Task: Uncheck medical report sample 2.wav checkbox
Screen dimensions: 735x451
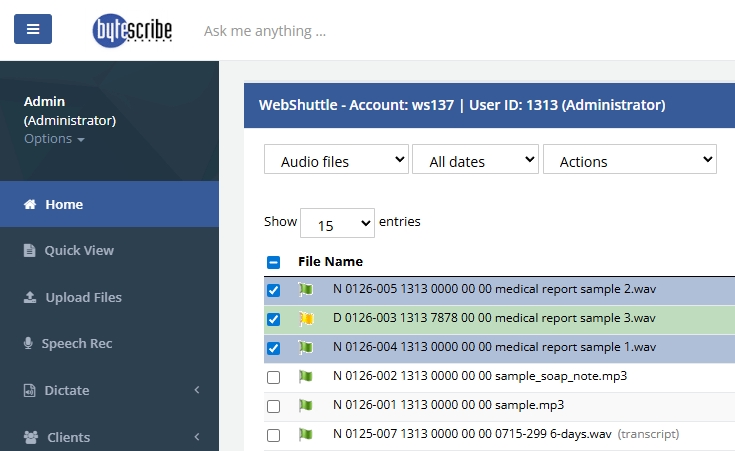Action: pos(274,290)
